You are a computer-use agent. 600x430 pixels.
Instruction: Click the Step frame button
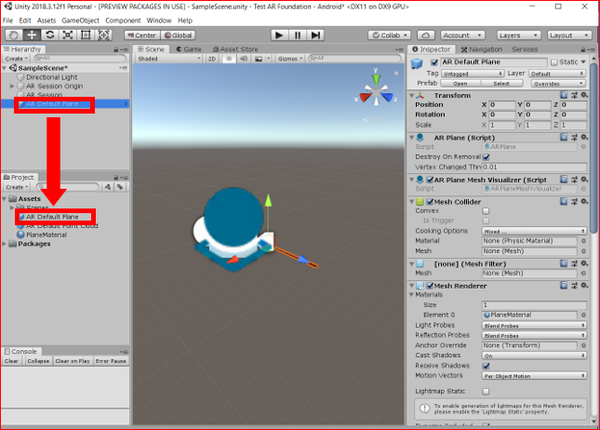(315, 35)
